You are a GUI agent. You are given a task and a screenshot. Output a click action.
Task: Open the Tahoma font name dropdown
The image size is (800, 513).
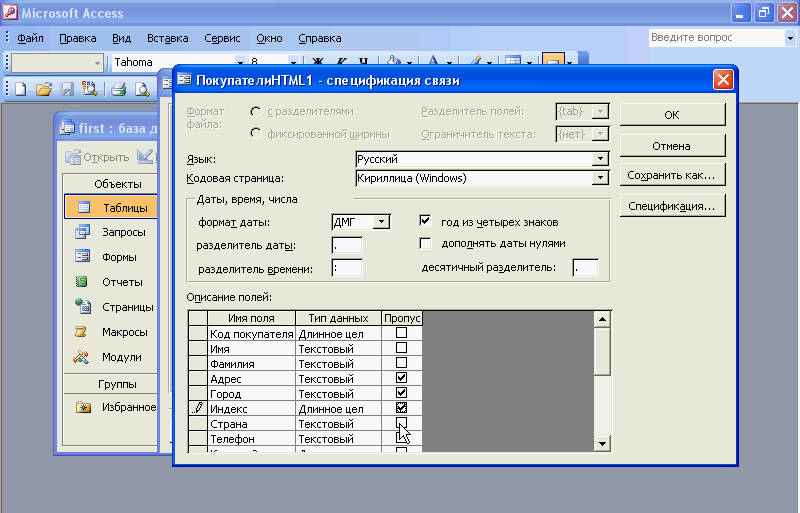(240, 63)
